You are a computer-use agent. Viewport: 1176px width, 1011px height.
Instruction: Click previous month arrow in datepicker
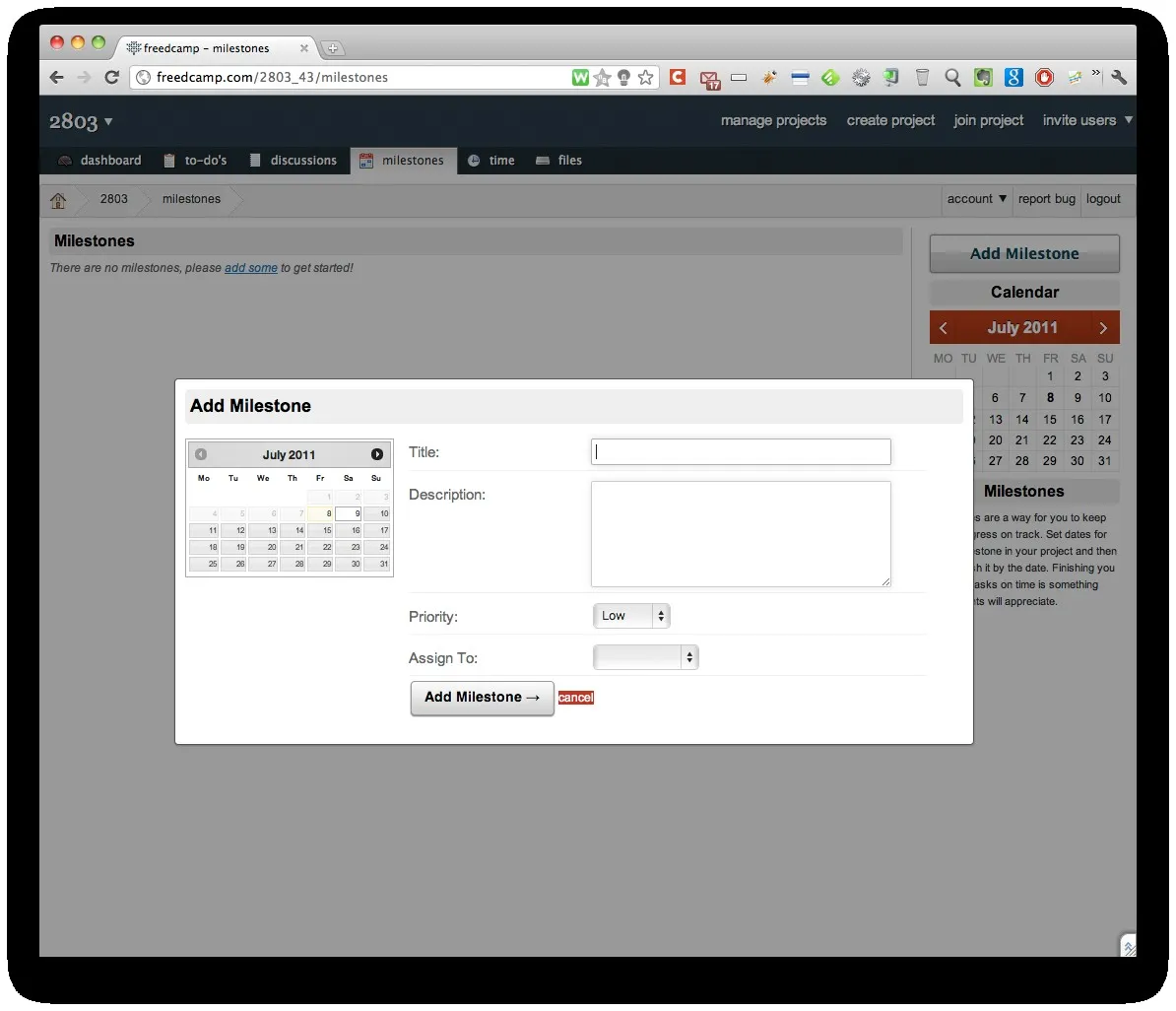coord(201,454)
